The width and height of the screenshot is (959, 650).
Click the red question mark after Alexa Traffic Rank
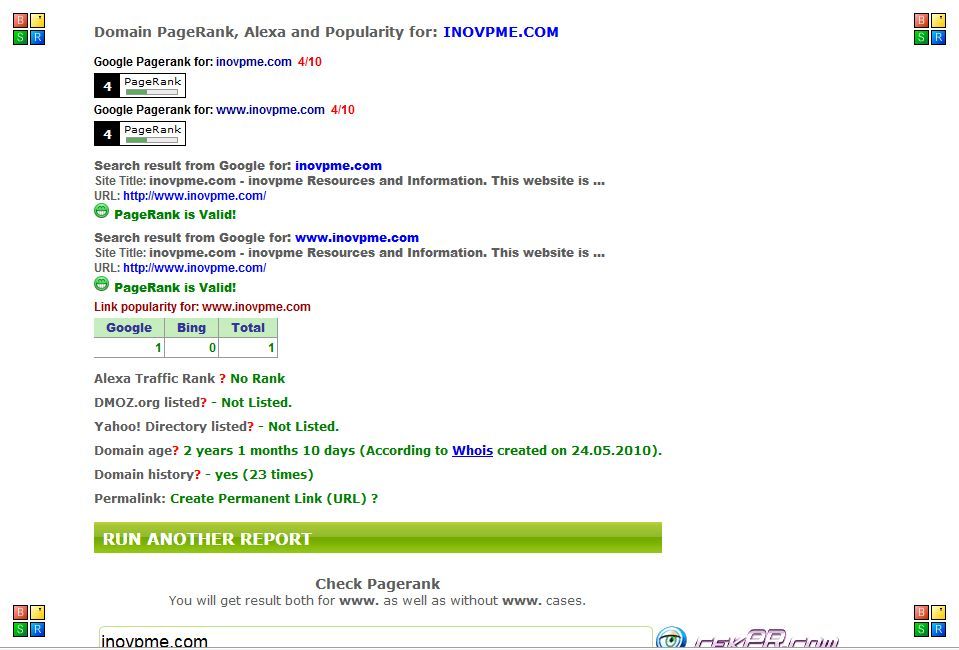pyautogui.click(x=223, y=379)
